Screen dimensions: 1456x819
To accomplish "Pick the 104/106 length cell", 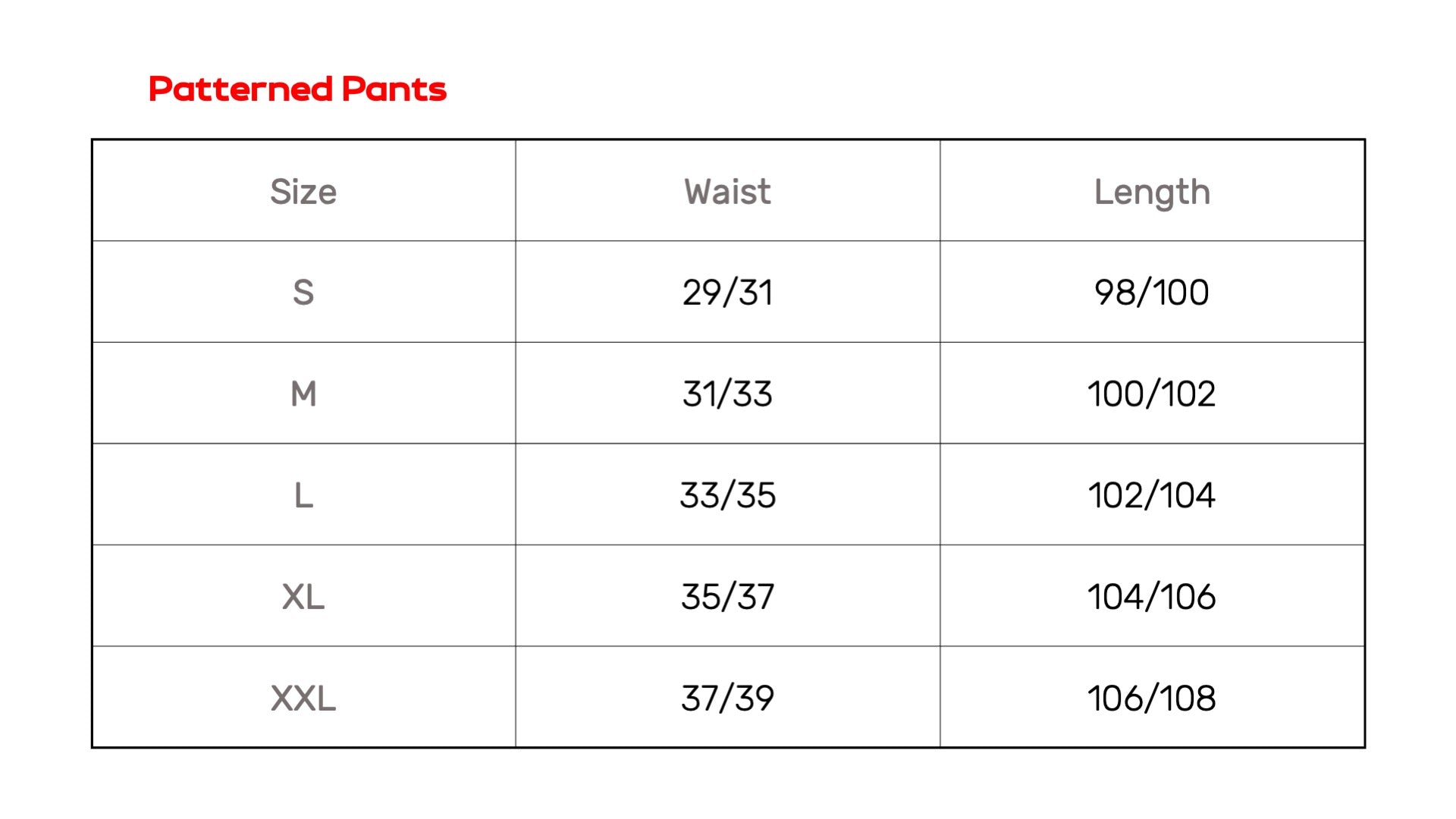I will point(1151,597).
